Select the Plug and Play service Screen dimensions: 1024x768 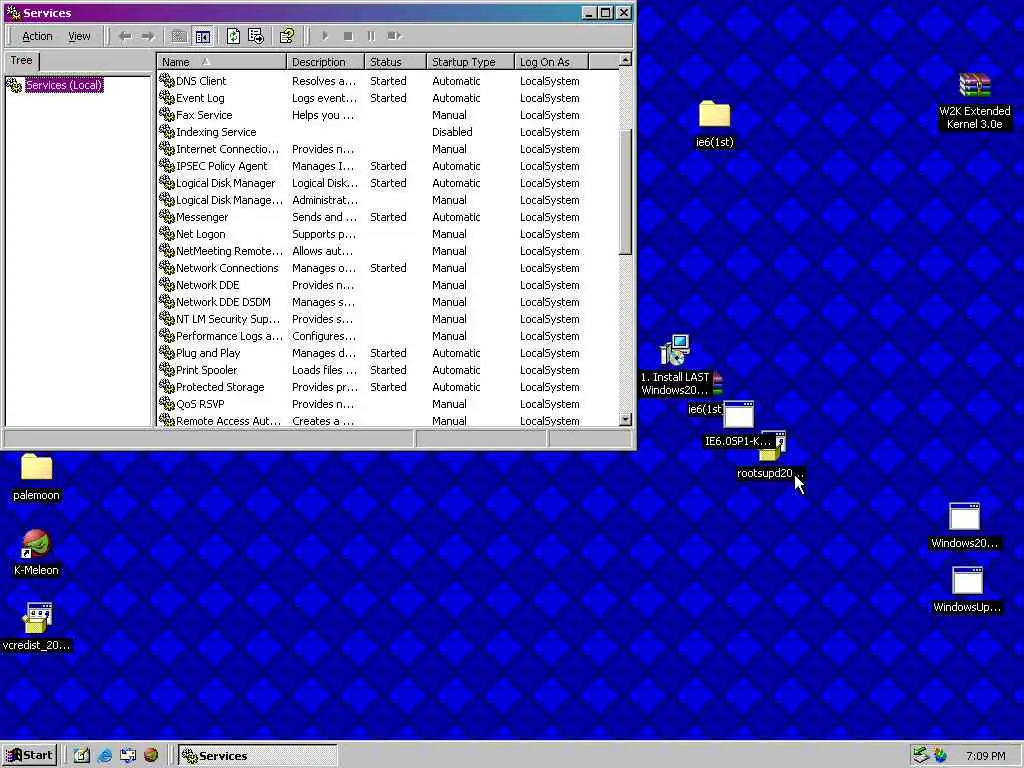tap(208, 353)
